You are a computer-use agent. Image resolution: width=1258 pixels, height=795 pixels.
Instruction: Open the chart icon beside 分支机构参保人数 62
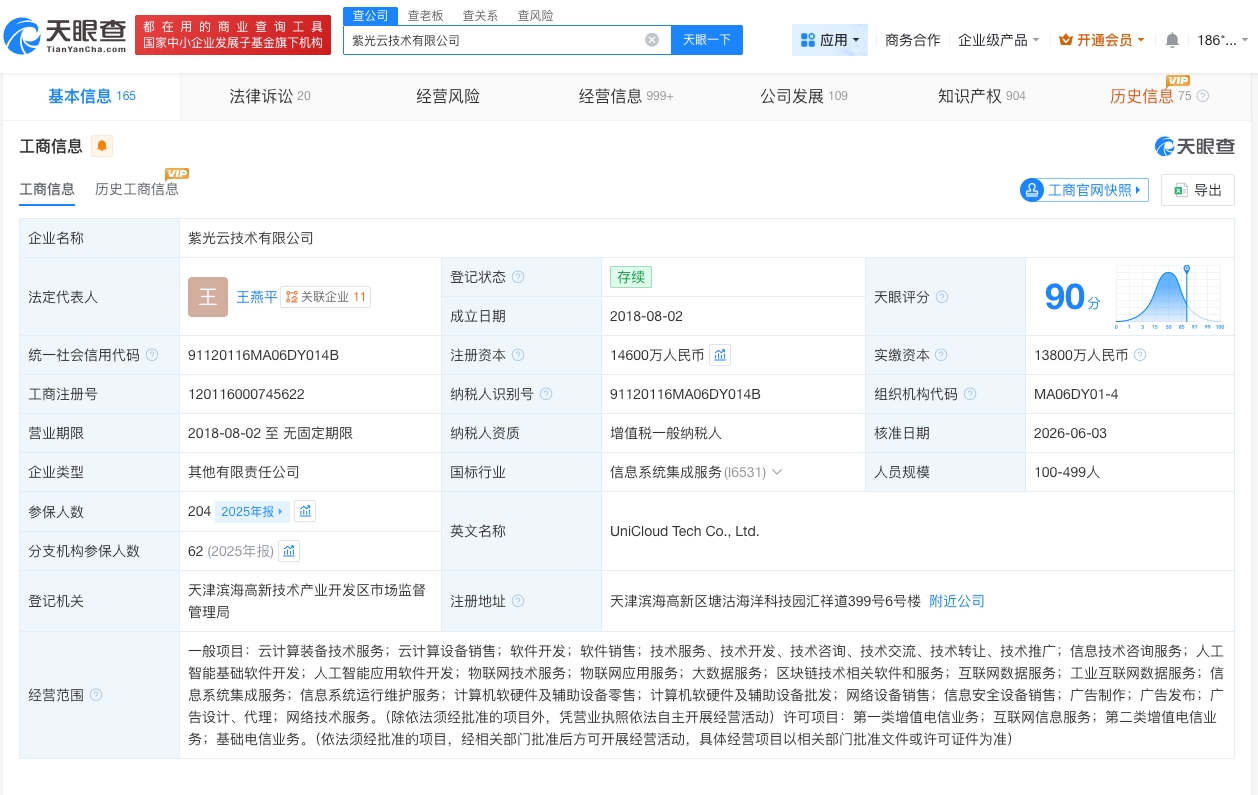tap(289, 551)
